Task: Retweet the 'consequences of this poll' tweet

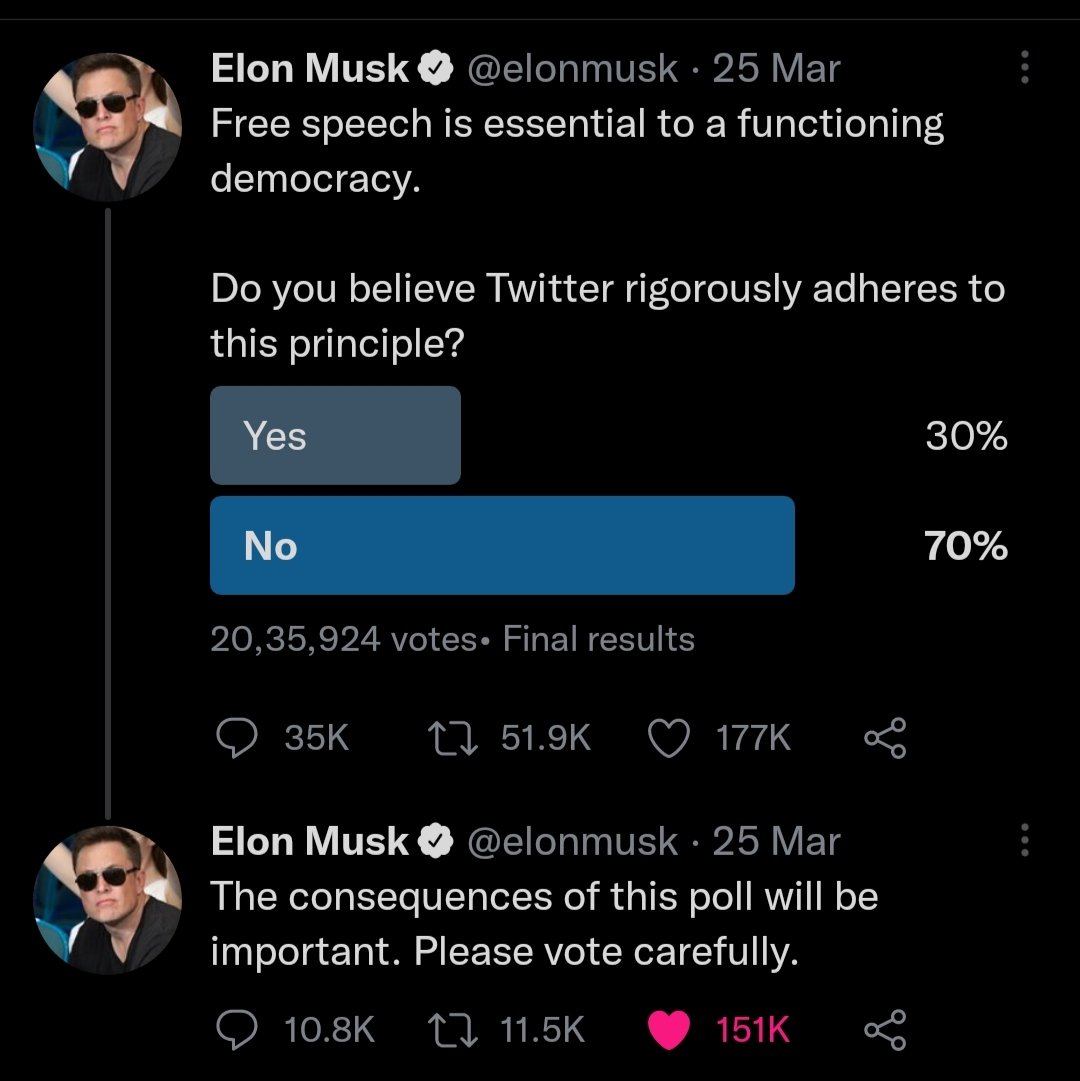Action: tap(453, 1029)
